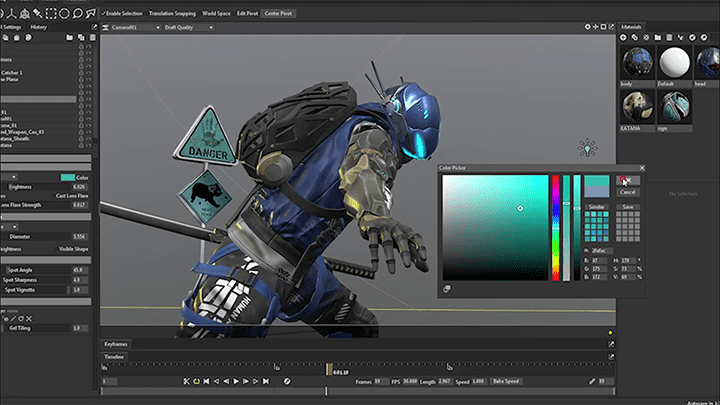The height and width of the screenshot is (405, 720).
Task: Toggle visibility eye for Katana_Sheath row
Action: (x=88, y=139)
